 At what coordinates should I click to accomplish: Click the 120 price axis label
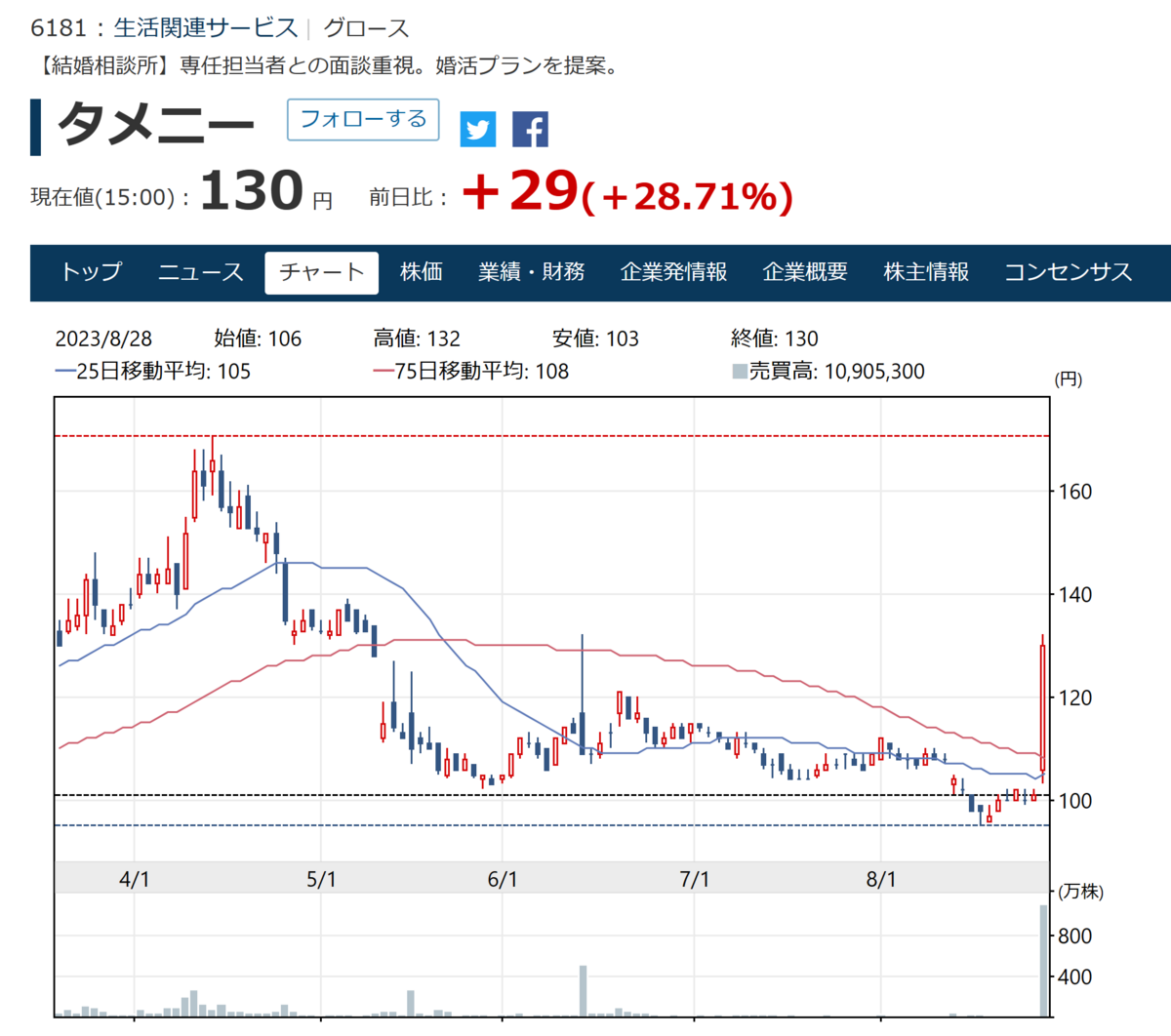click(x=1075, y=697)
